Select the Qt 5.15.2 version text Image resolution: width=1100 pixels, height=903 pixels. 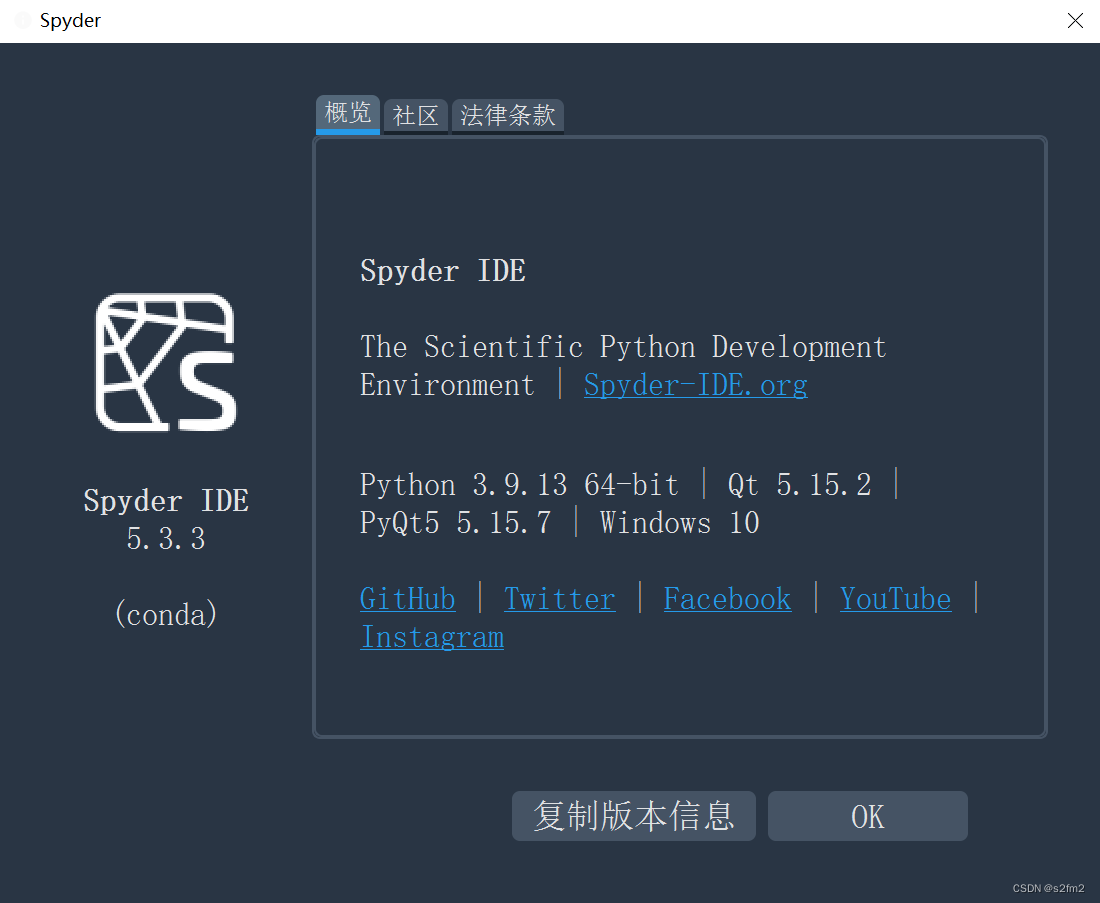click(800, 485)
